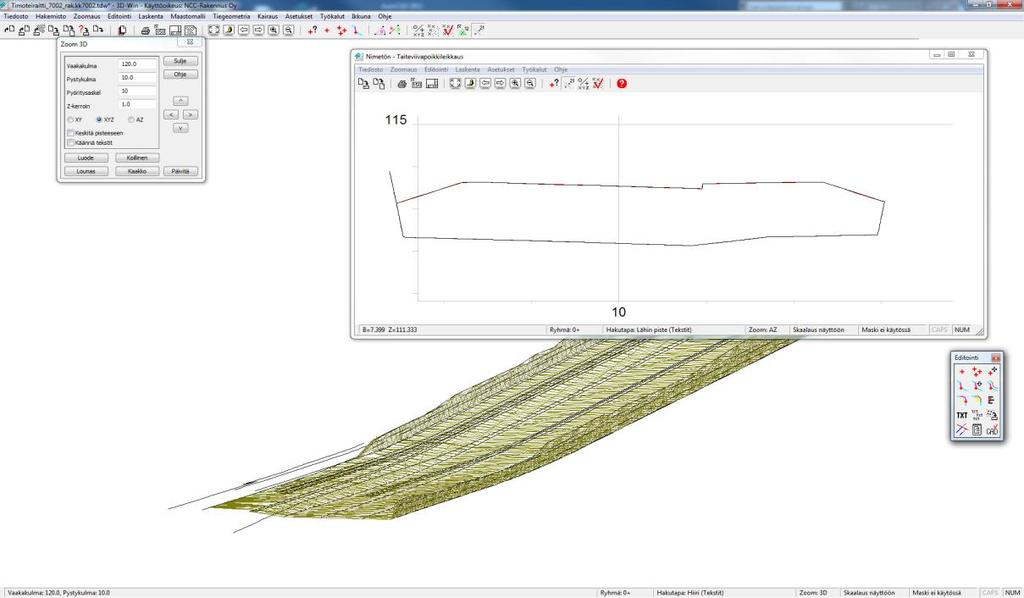Open Laskenta menu in cross-section window

coord(468,69)
